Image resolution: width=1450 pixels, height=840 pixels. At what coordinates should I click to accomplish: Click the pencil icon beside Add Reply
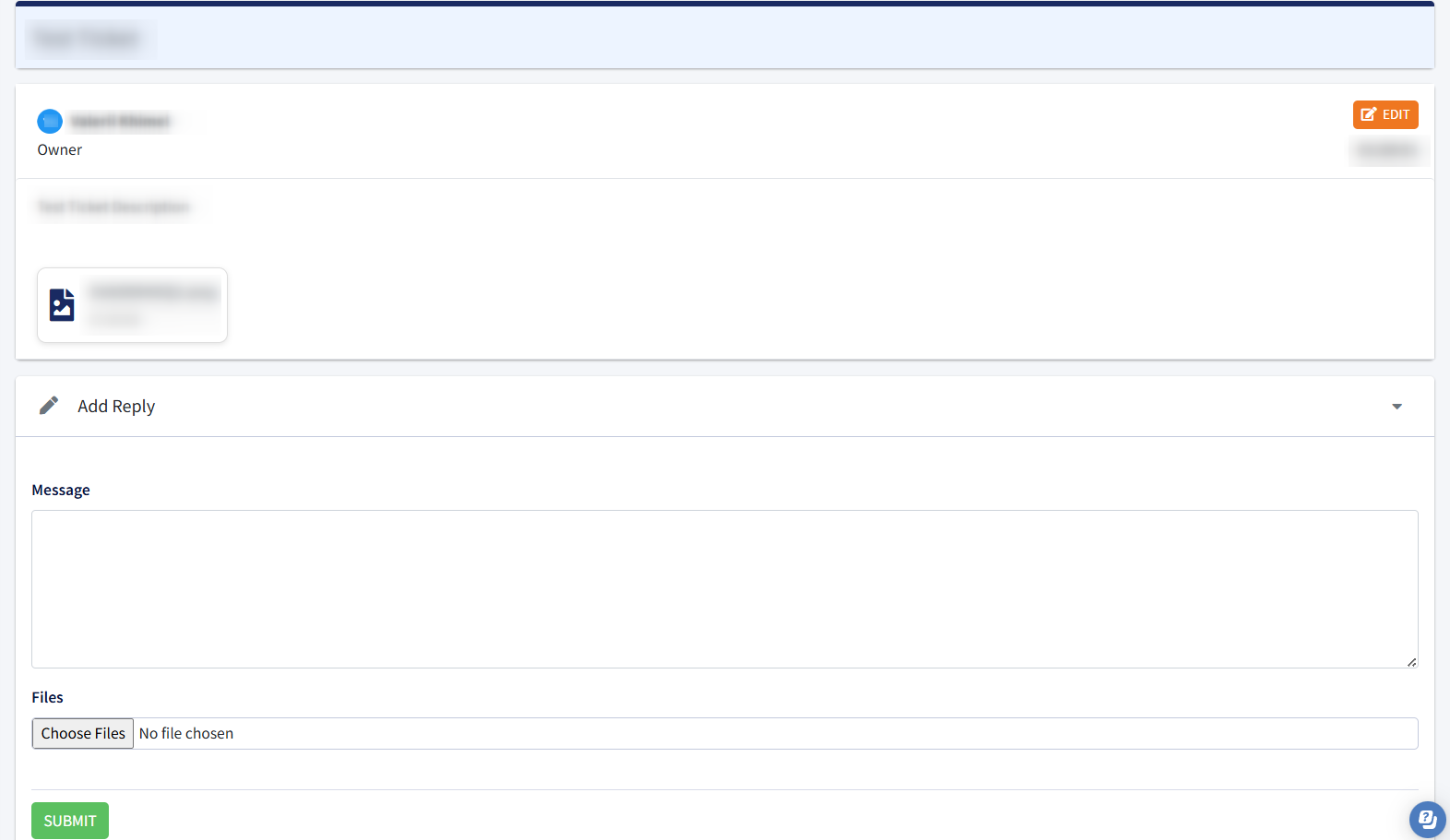pos(49,406)
